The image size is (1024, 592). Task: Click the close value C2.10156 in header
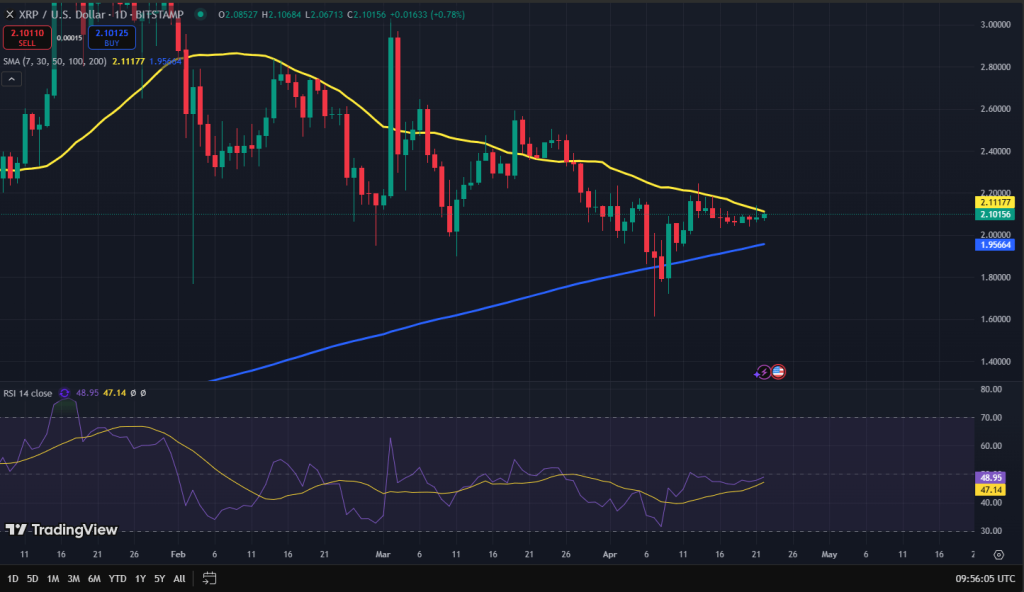[x=367, y=14]
